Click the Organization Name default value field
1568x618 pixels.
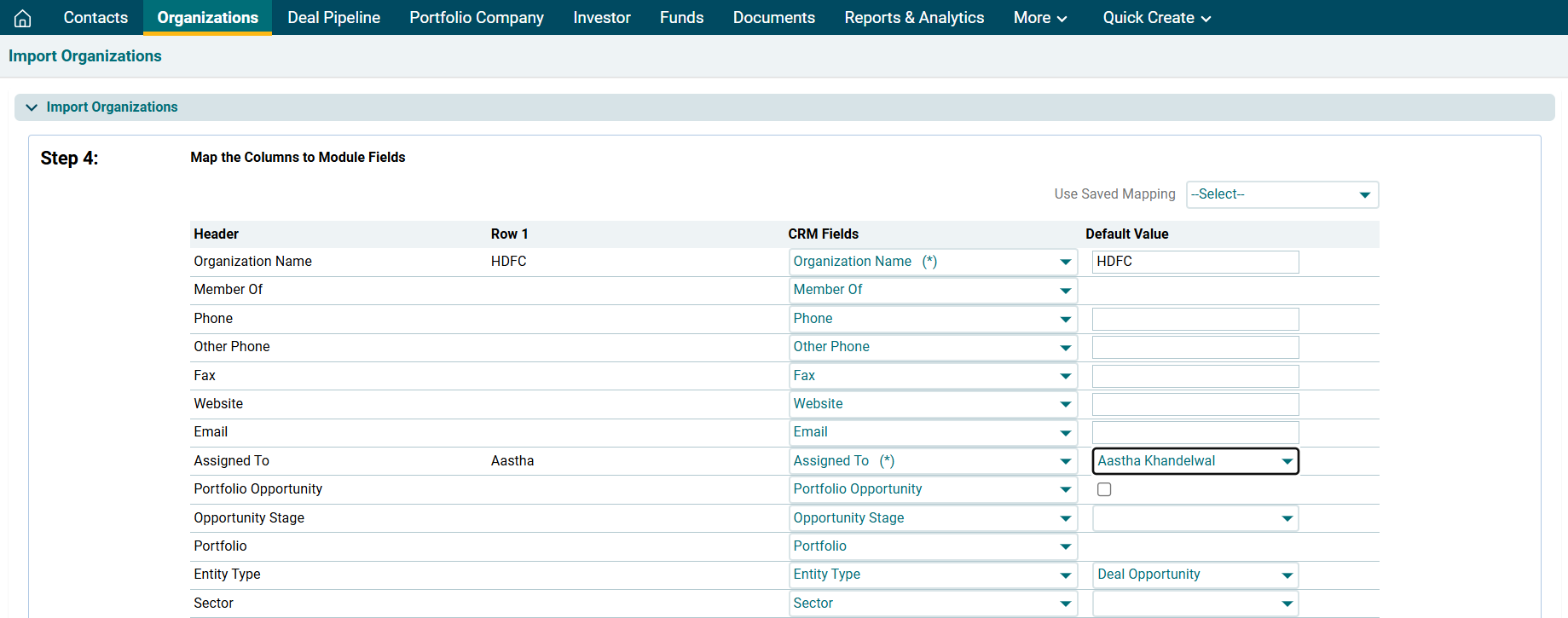pos(1195,262)
